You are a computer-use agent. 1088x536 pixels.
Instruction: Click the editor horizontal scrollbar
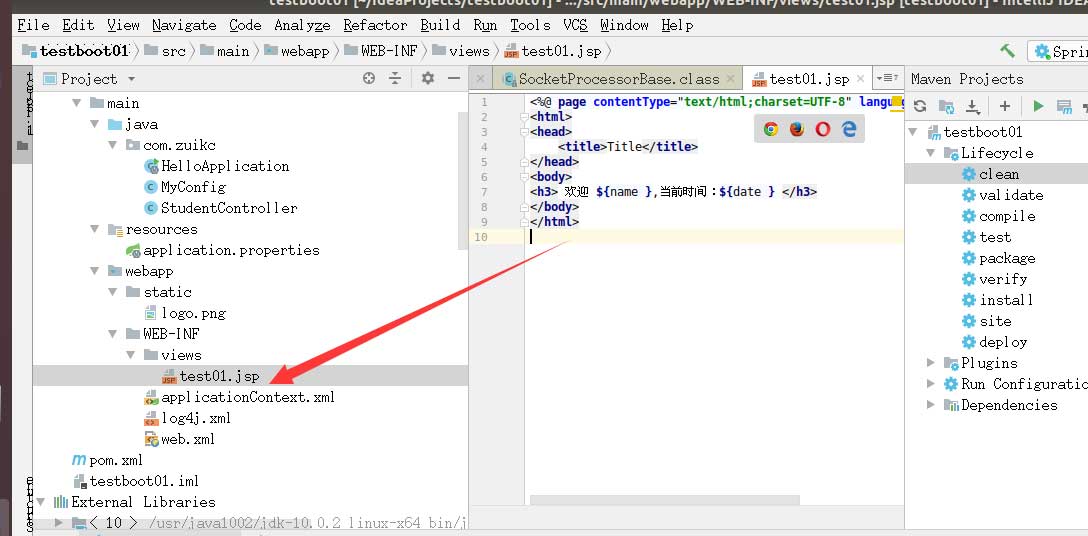coord(665,500)
